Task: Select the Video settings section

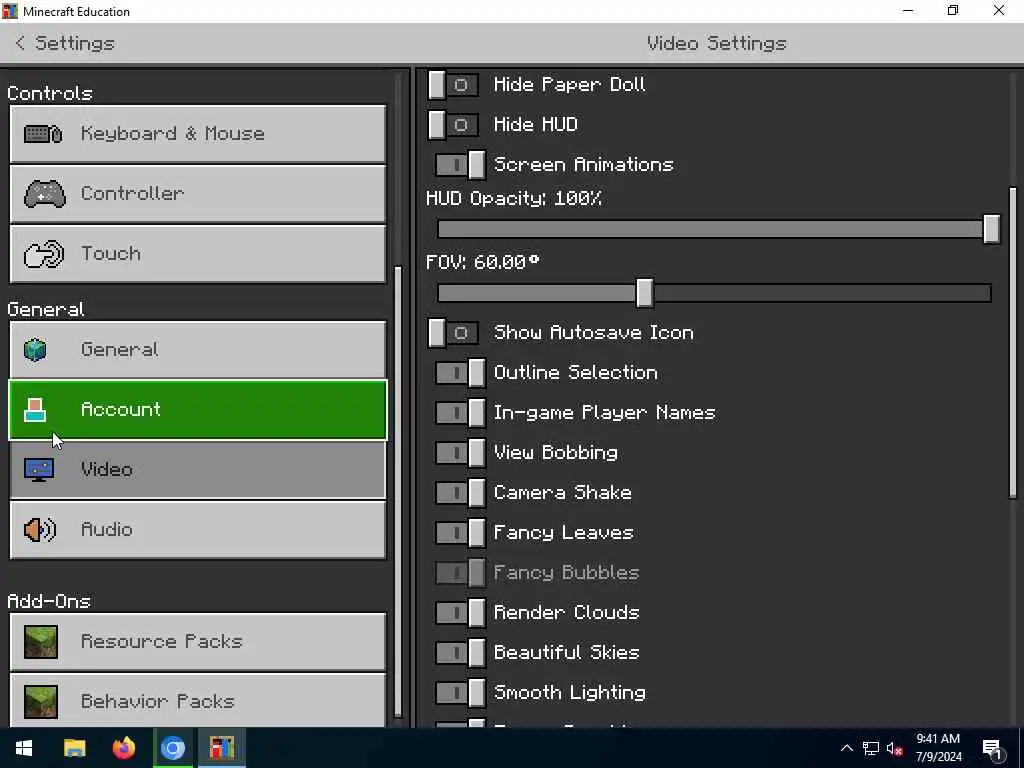Action: coord(198,470)
